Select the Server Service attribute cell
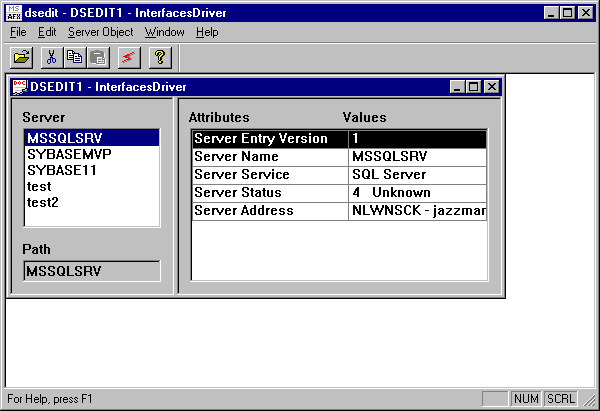Screen dimensions: 600x411 pos(270,175)
